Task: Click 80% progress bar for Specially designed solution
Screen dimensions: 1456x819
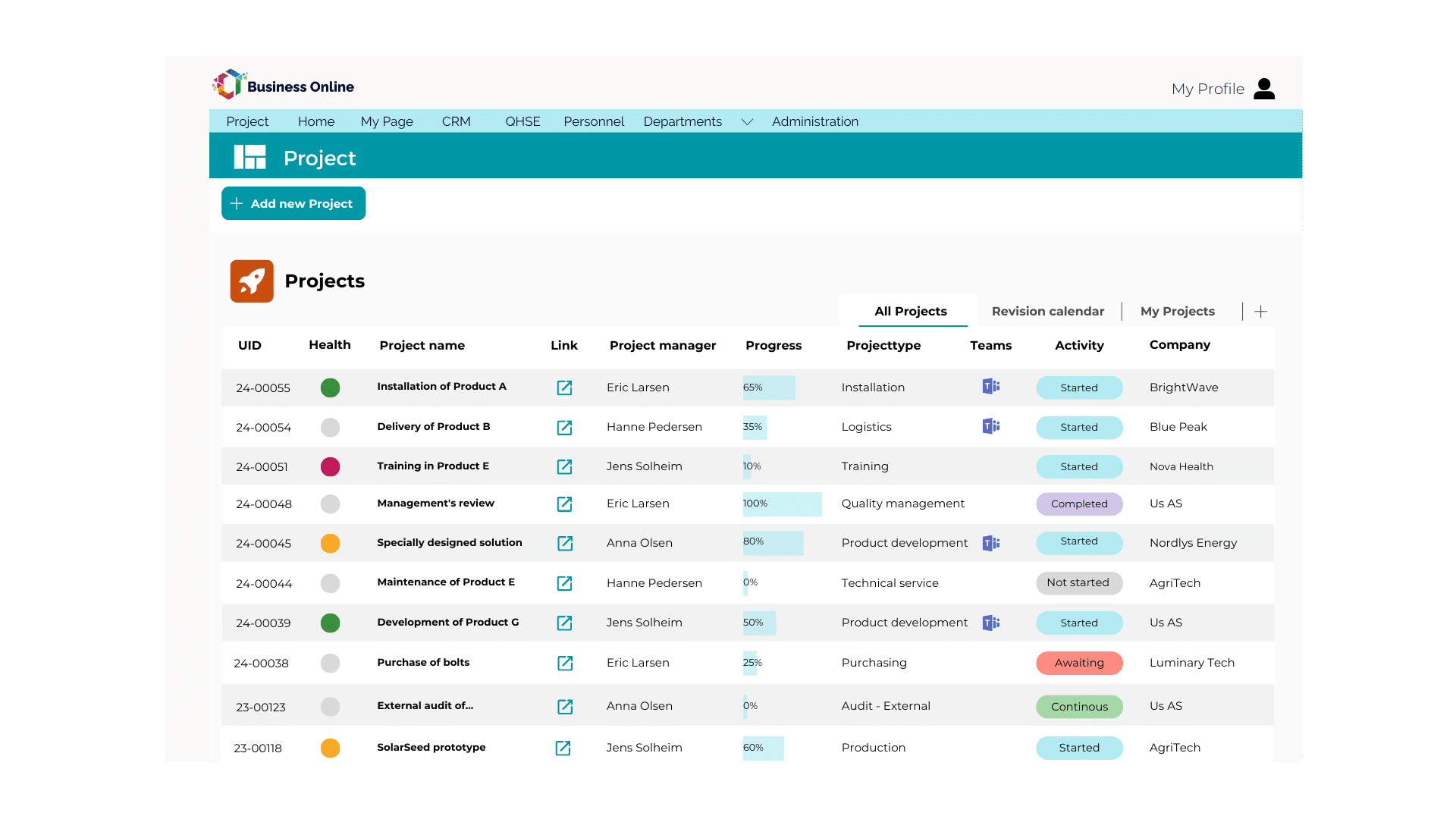Action: 773,543
